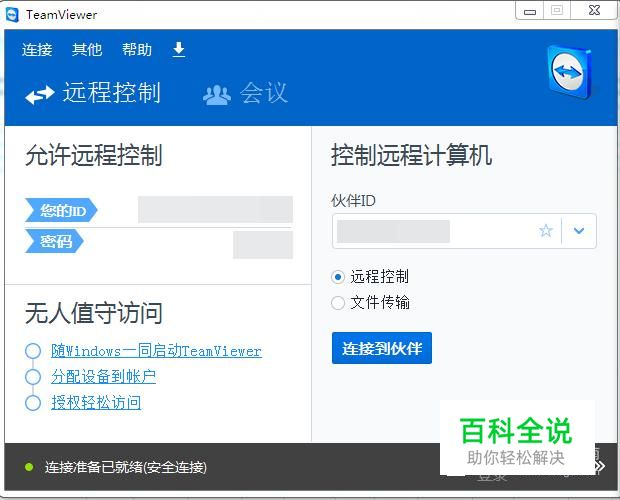Click the TeamViewer title bar app icon
This screenshot has height=500, width=620.
[x=12, y=15]
